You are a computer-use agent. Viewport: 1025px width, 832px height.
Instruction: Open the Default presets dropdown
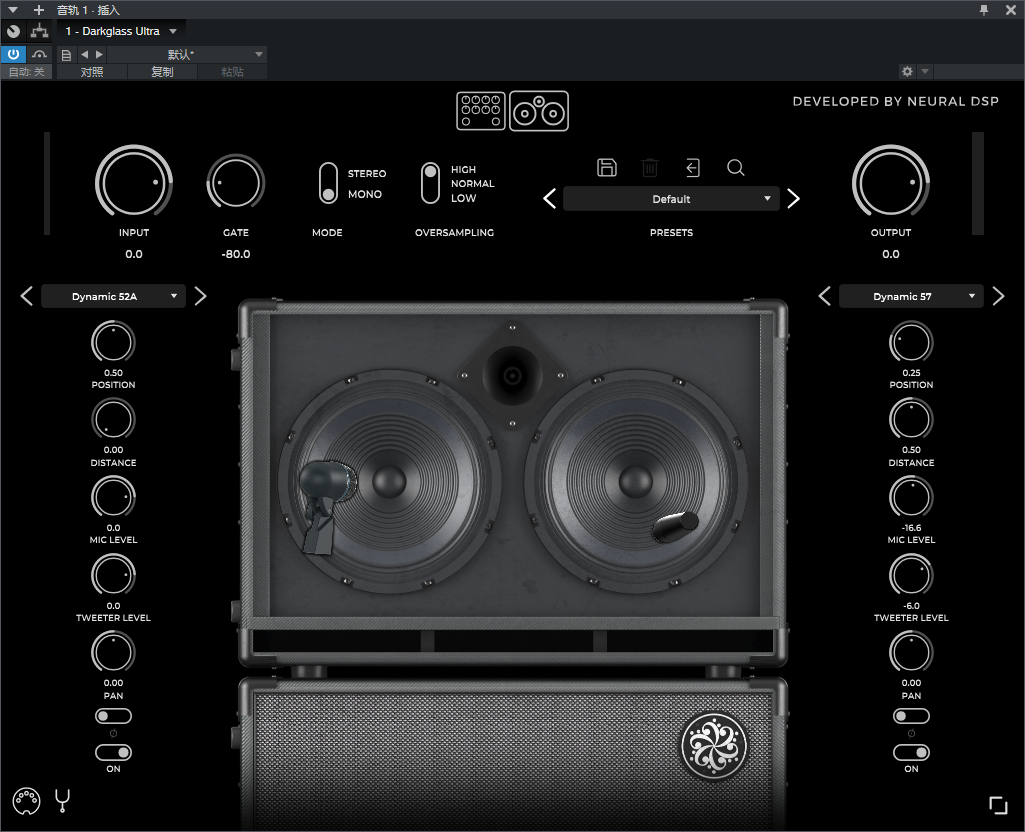tap(671, 199)
